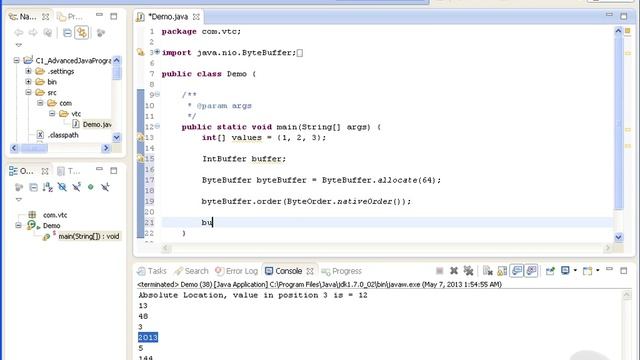Open the Open Console dropdown arrow

point(598,271)
